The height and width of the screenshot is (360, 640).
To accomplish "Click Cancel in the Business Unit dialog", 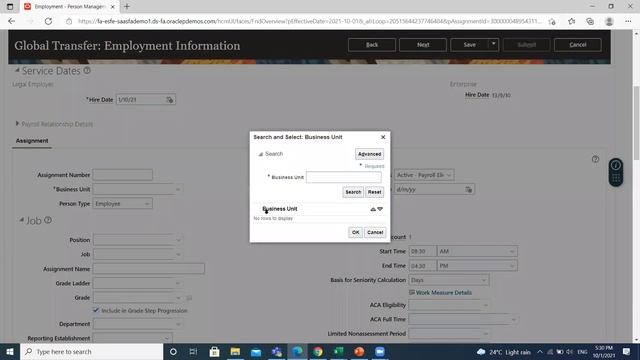I will pyautogui.click(x=375, y=232).
